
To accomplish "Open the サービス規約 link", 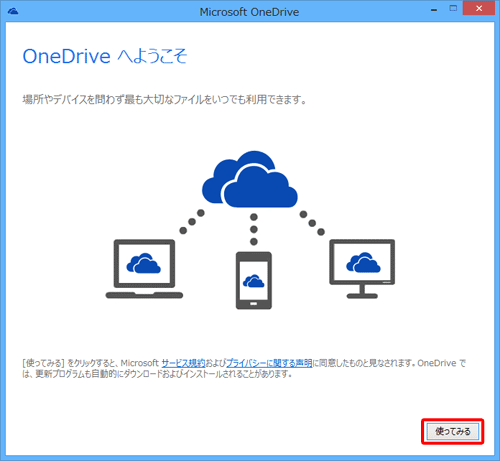I will (x=183, y=363).
